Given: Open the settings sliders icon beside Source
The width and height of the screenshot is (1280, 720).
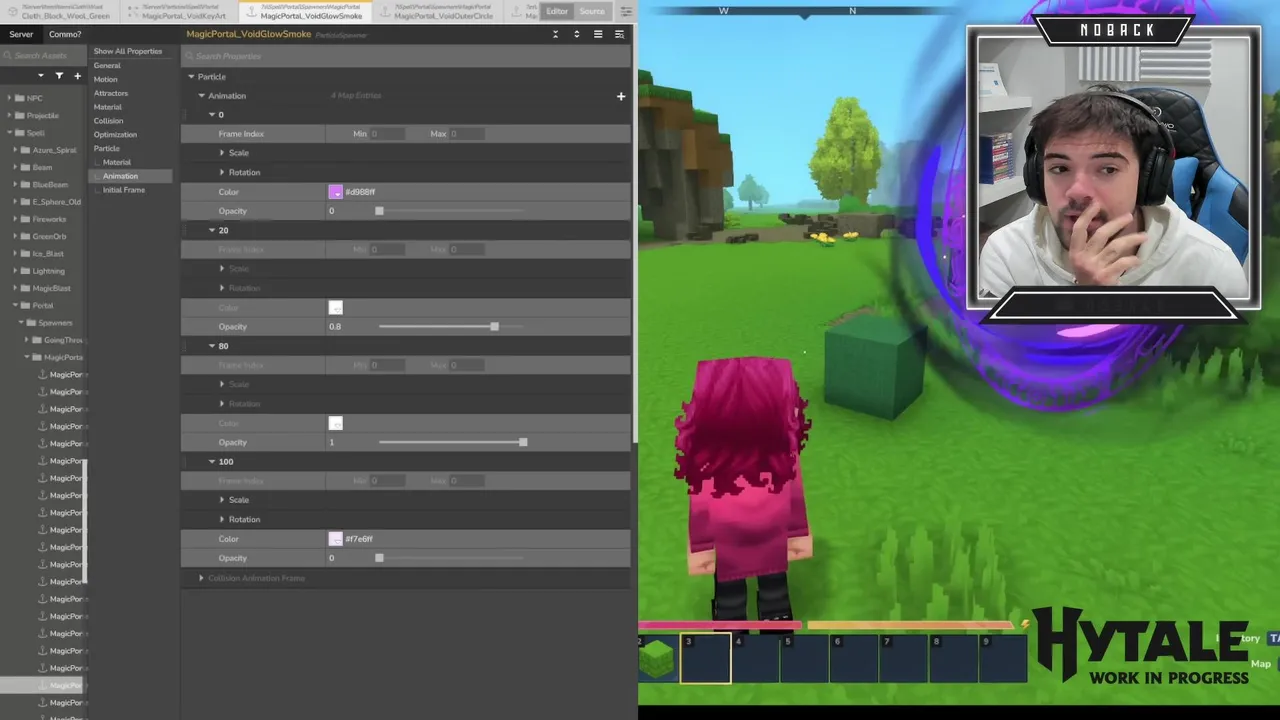Looking at the screenshot, I should [x=625, y=11].
